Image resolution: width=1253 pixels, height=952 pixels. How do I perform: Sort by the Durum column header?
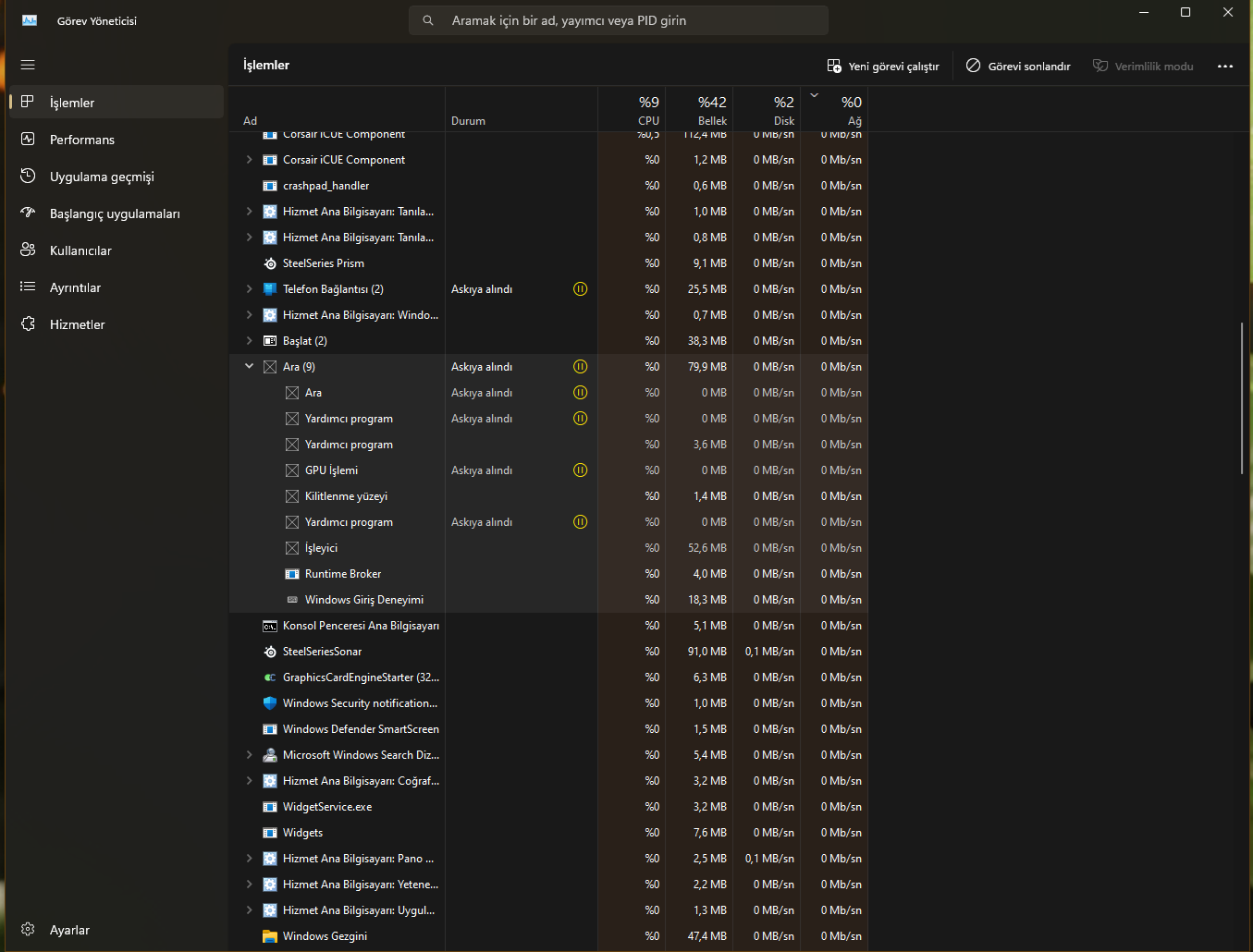[x=522, y=110]
